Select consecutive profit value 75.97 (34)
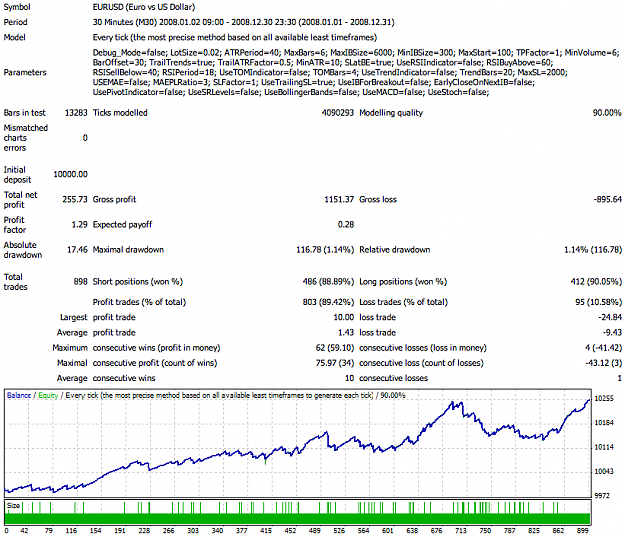This screenshot has height=537, width=625. 335,363
